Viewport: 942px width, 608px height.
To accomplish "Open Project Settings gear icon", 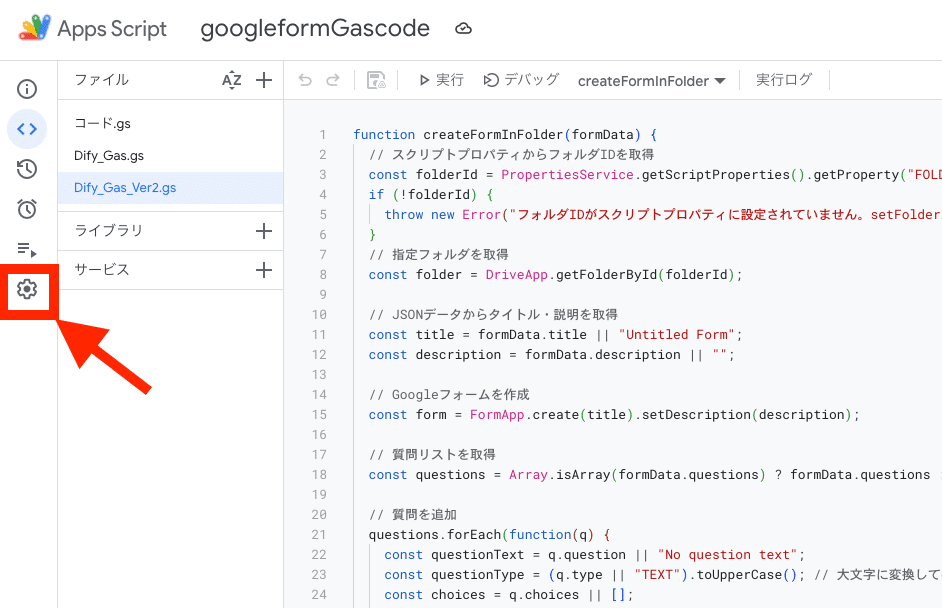I will coord(26,289).
